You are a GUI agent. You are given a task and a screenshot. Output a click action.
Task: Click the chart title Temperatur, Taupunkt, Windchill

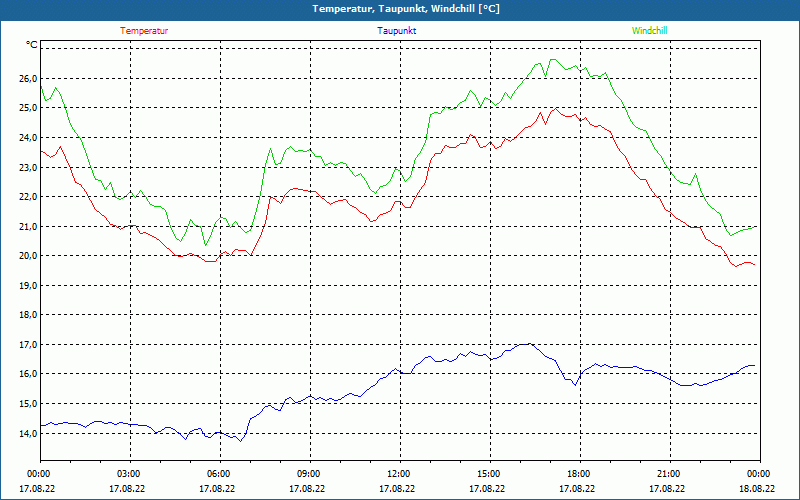(406, 9)
